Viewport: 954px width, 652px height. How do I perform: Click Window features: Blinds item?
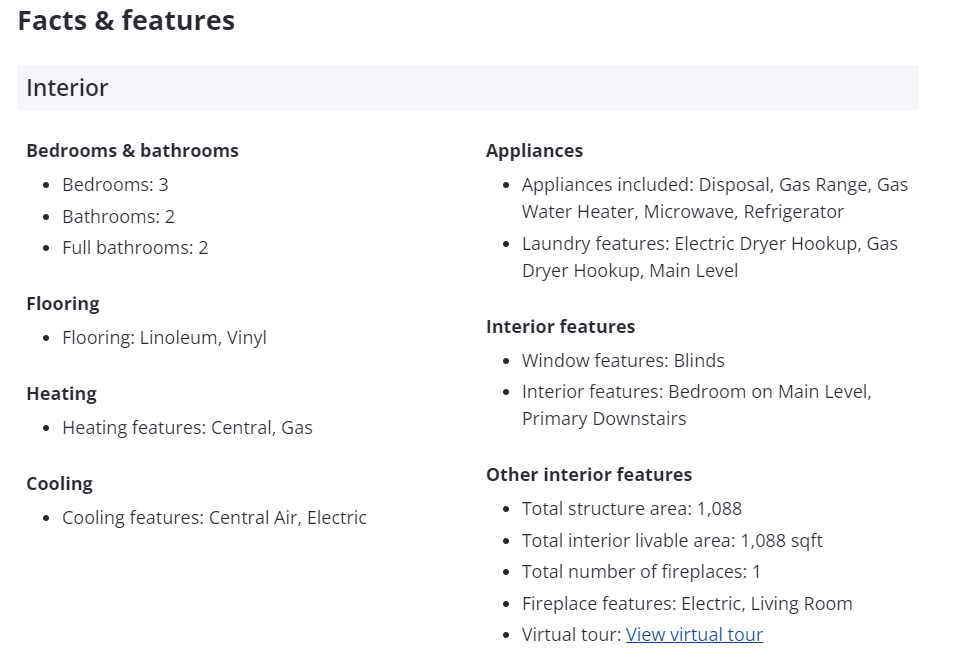623,361
